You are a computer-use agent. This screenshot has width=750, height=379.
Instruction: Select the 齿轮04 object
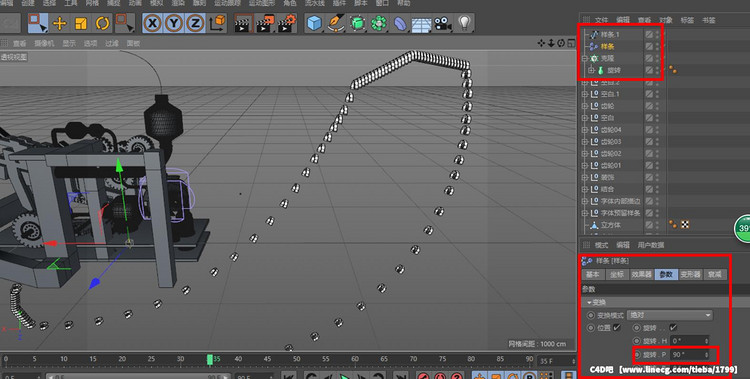pos(610,130)
